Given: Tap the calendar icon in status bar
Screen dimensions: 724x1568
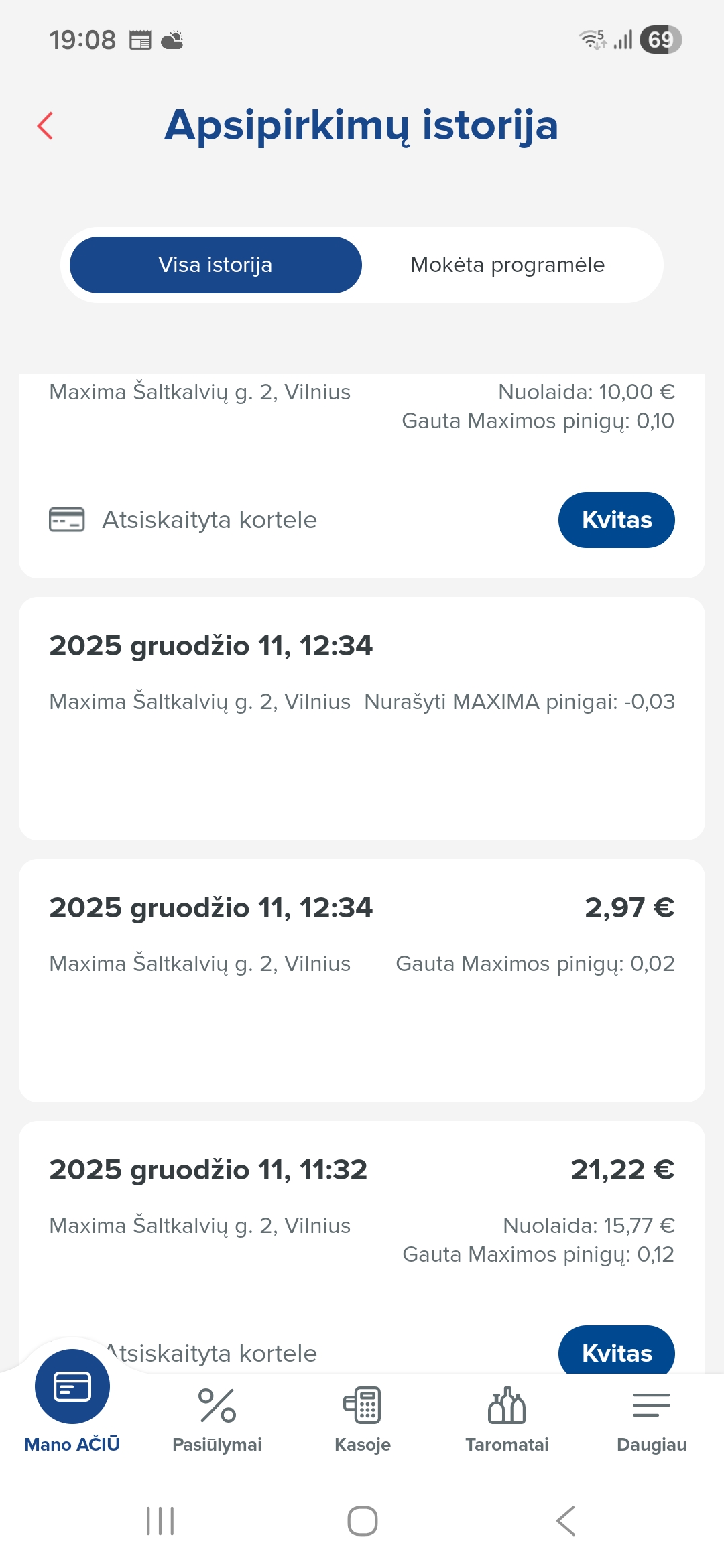Looking at the screenshot, I should 140,40.
